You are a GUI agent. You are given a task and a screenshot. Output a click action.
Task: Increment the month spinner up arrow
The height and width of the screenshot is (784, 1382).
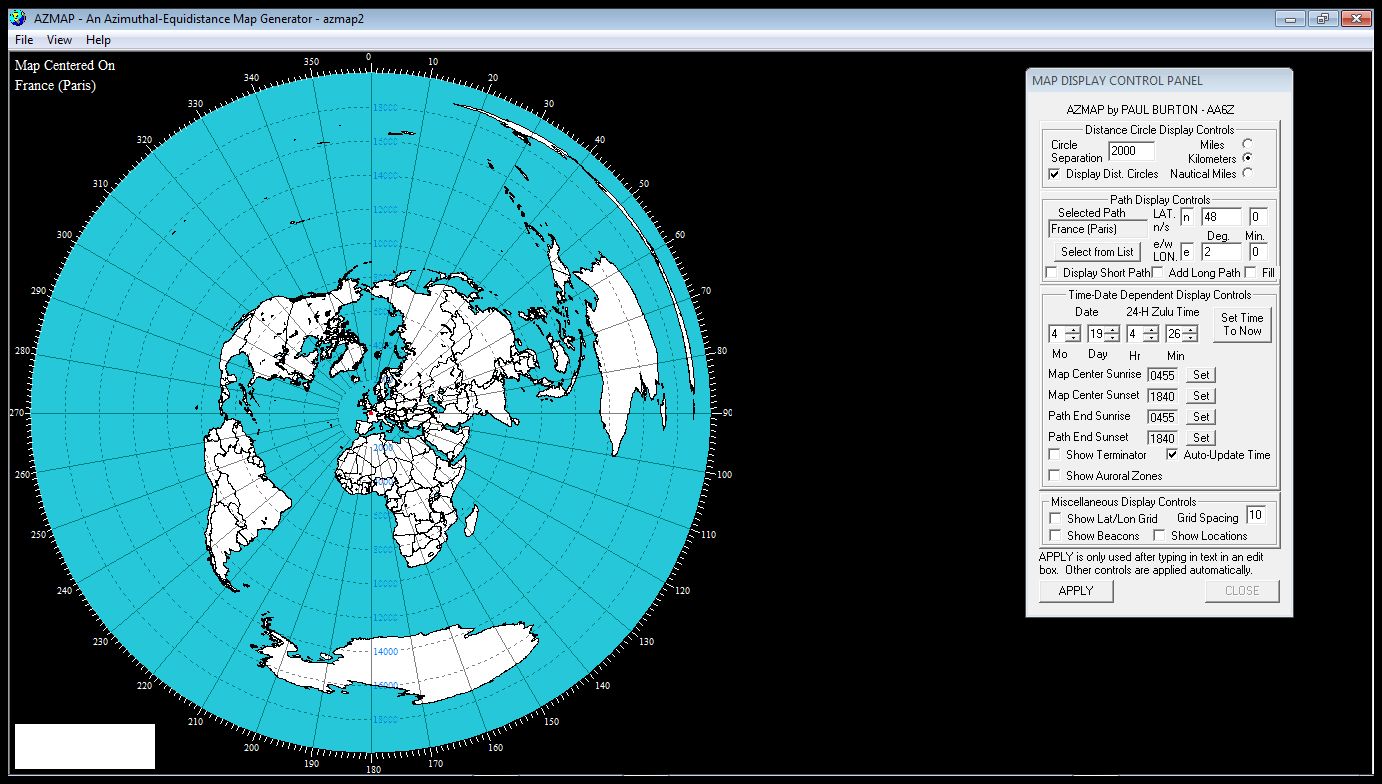click(x=1073, y=329)
